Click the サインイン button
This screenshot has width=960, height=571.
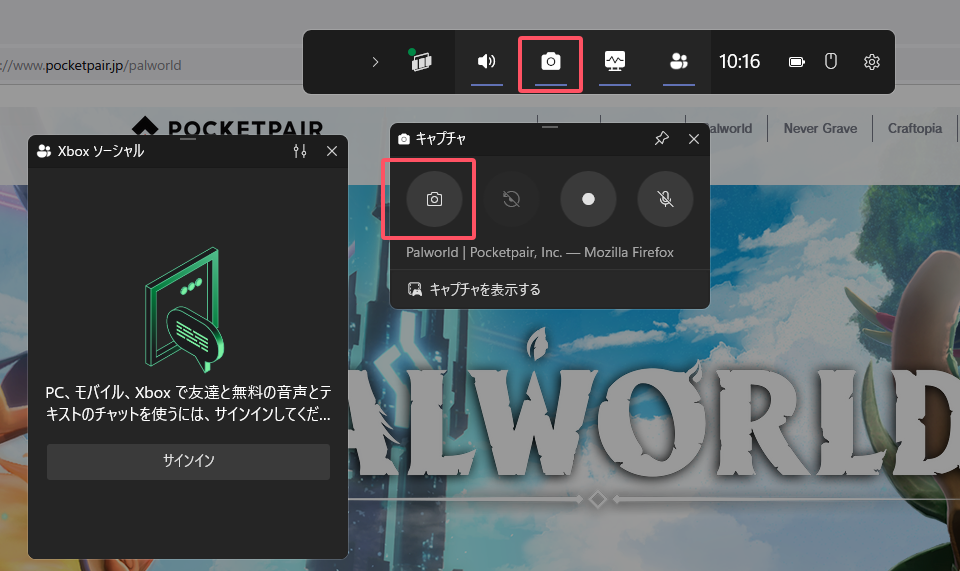click(189, 461)
